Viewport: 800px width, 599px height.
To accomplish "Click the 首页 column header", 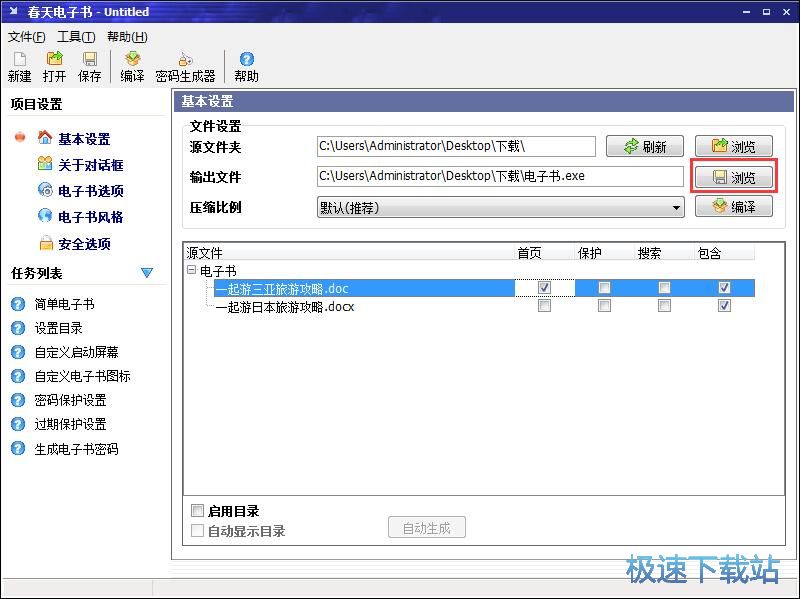I will tap(544, 253).
